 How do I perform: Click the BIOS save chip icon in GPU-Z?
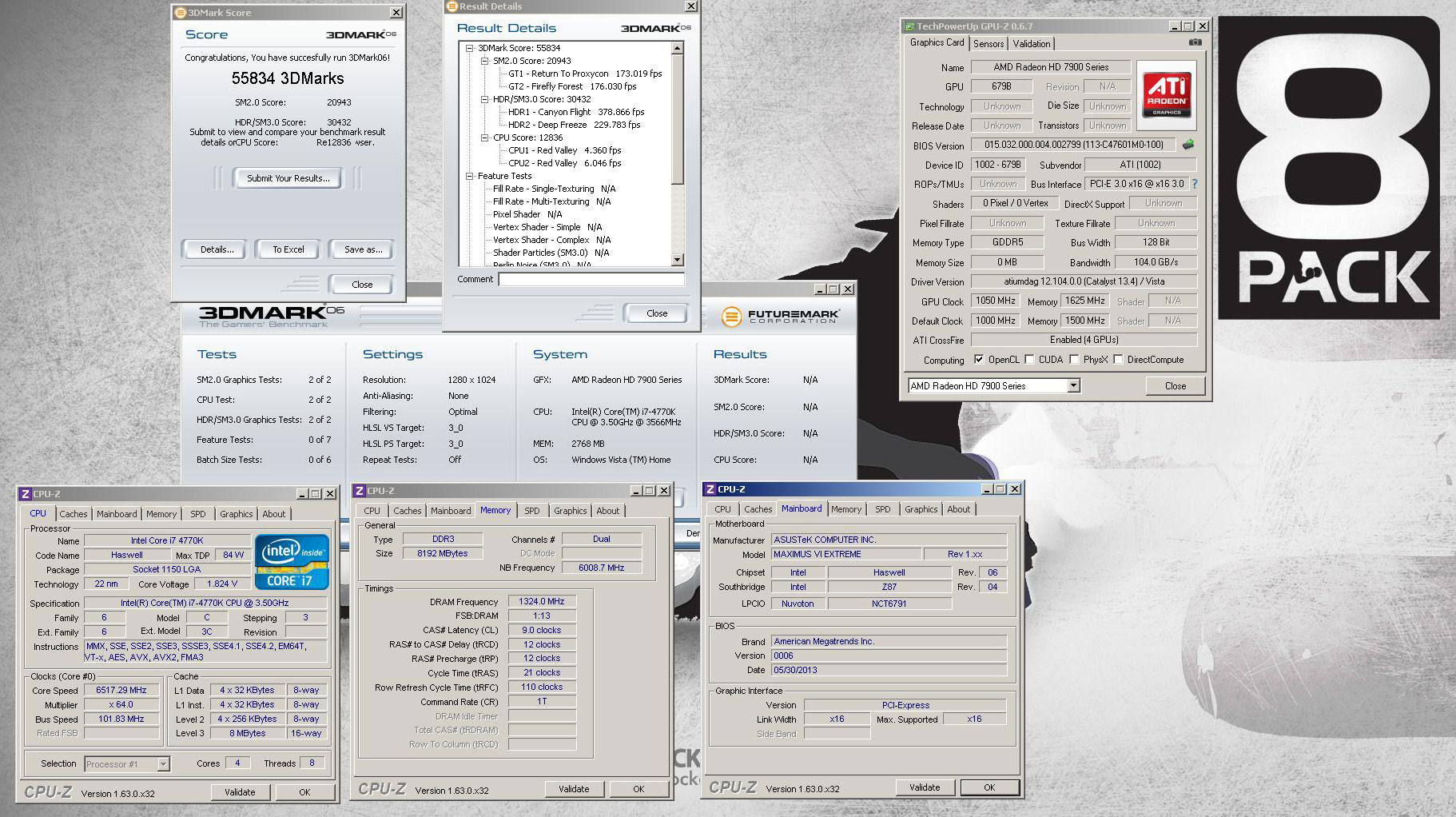pos(1188,145)
